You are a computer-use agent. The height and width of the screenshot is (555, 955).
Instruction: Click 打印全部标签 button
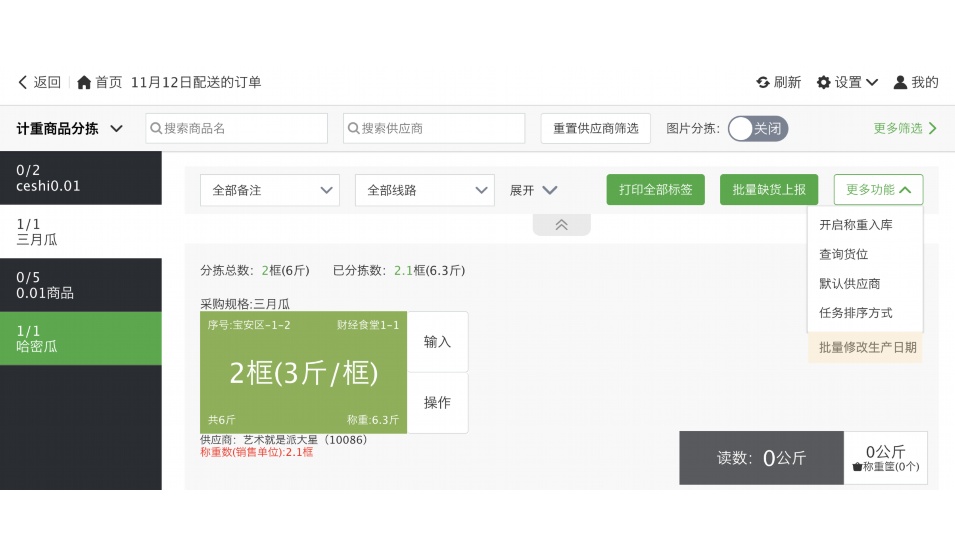655,190
